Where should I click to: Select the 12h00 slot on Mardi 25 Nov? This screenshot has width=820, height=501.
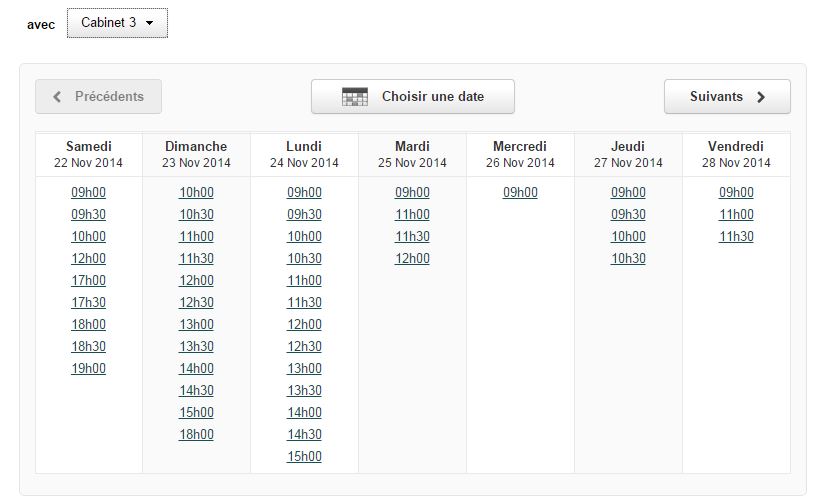(413, 258)
